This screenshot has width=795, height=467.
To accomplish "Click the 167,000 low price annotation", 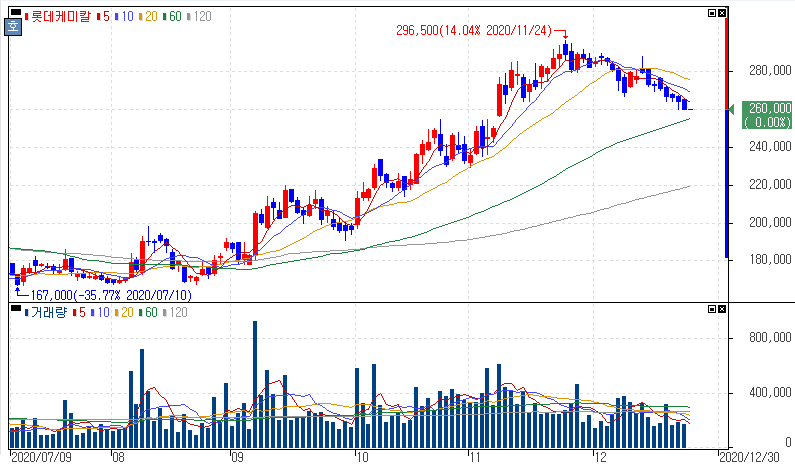I will 111,295.
